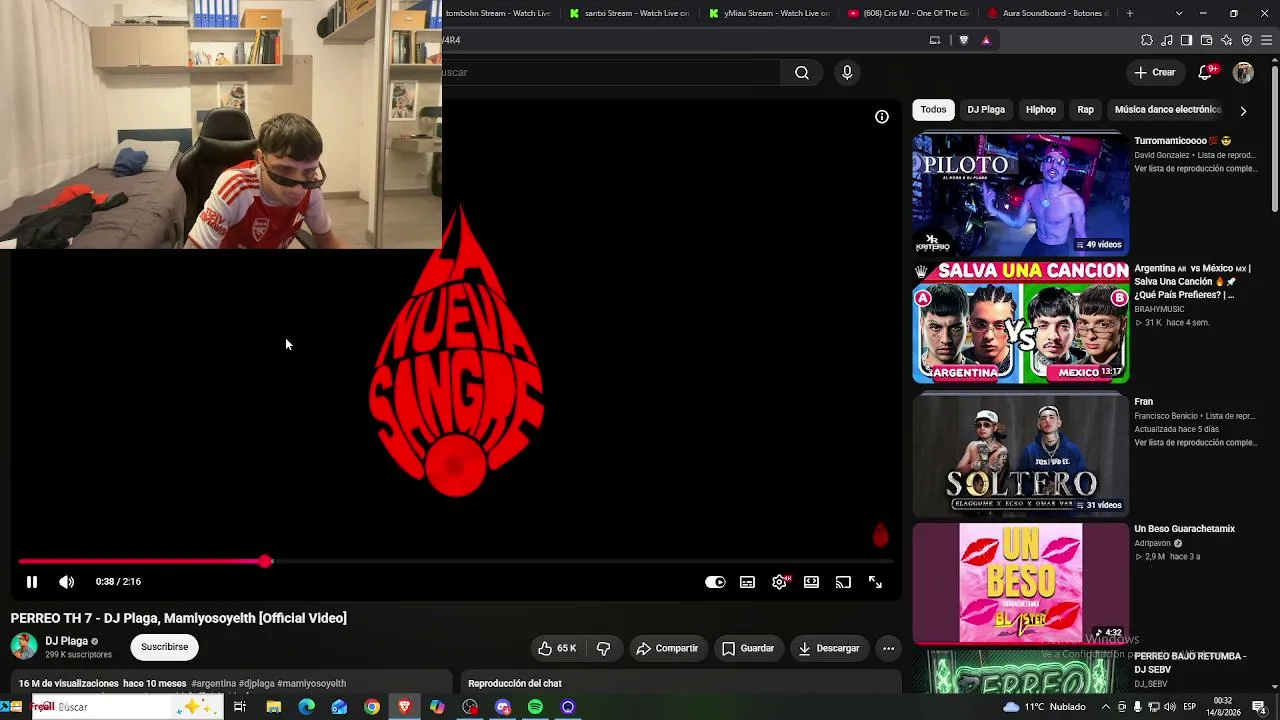
Task: Open the Brave Wallet icon
Action: (1207, 40)
